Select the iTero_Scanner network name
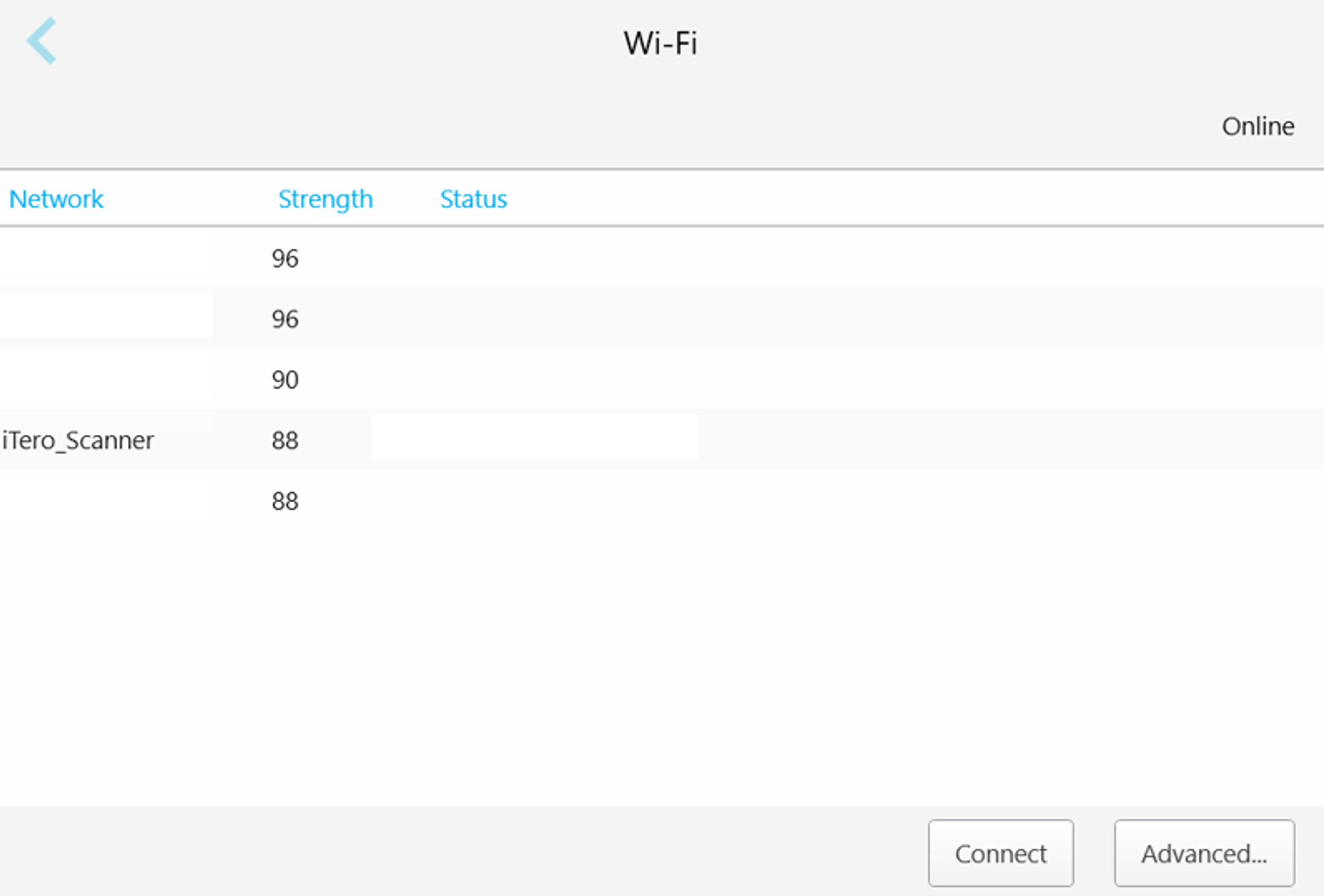The width and height of the screenshot is (1324, 896). pyautogui.click(x=78, y=441)
